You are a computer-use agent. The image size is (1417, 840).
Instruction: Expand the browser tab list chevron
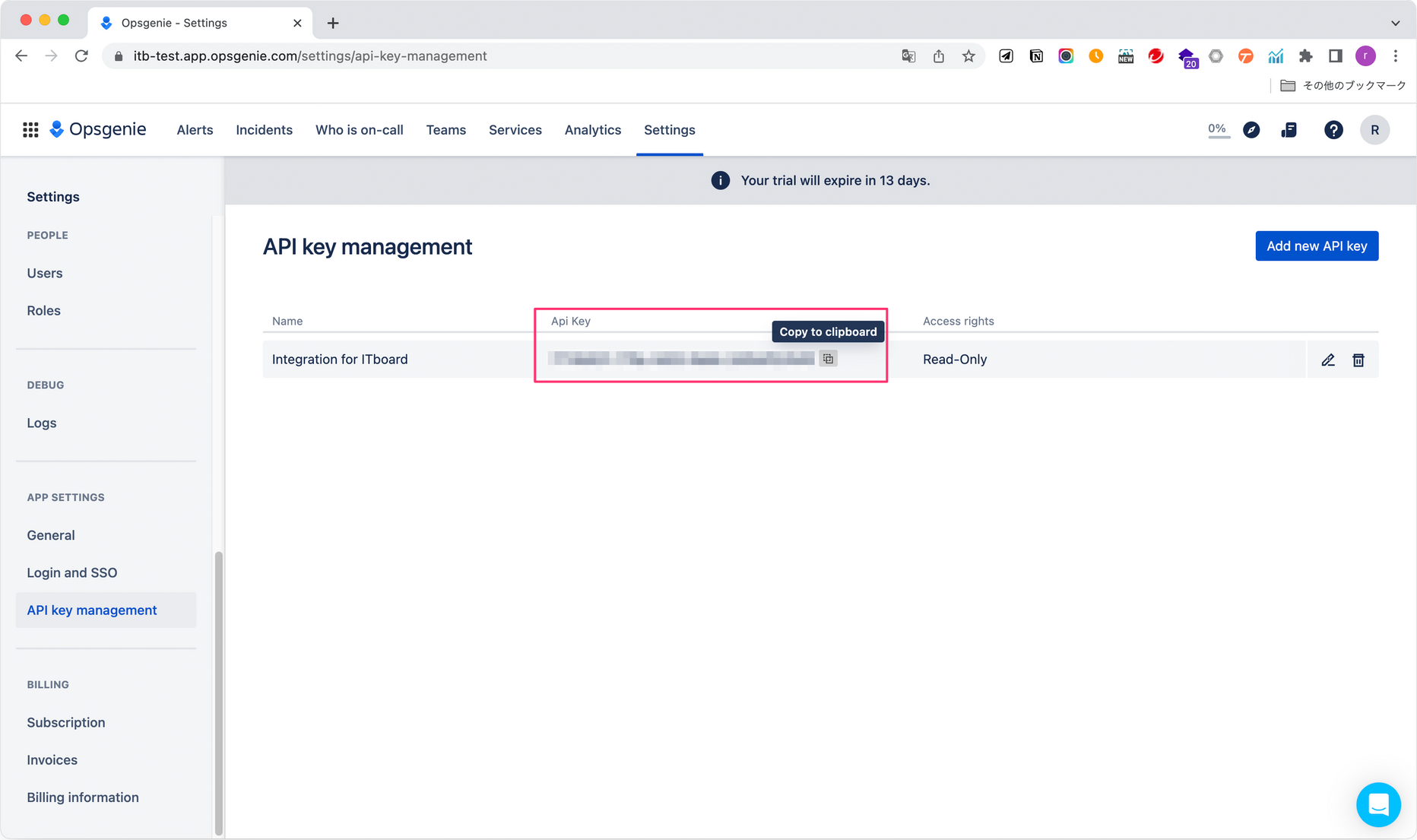tap(1395, 23)
